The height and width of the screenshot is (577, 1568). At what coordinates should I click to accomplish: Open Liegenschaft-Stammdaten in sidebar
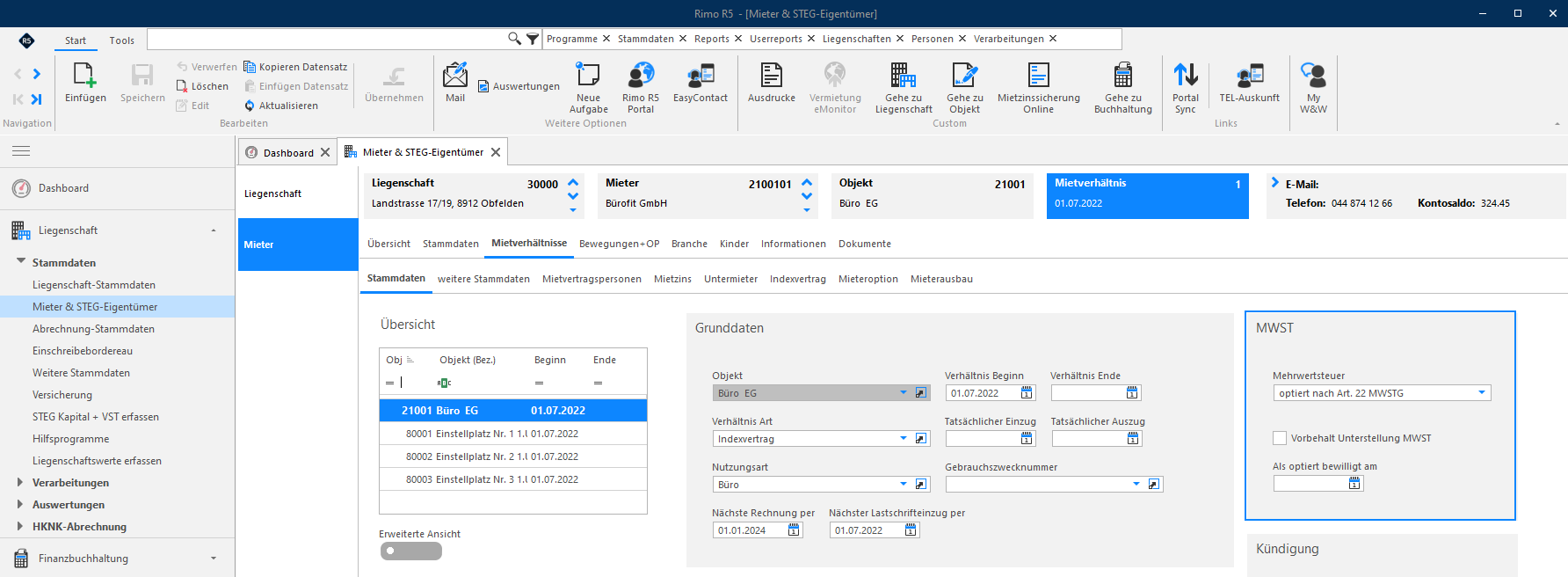pyautogui.click(x=94, y=285)
